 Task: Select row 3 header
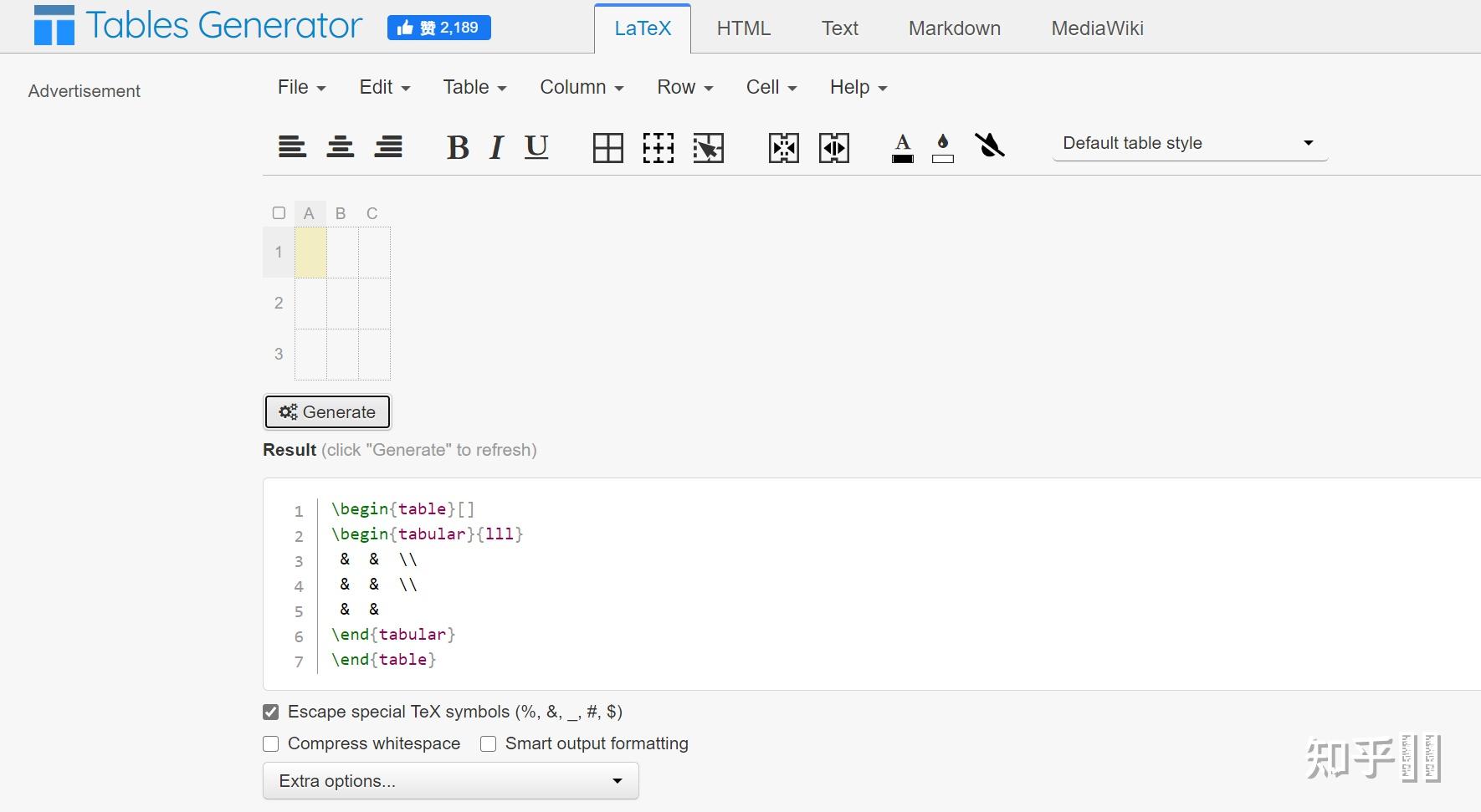pos(279,355)
